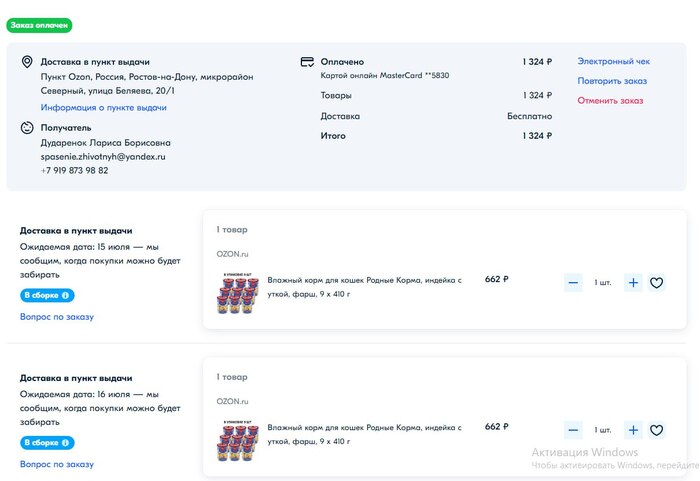The width and height of the screenshot is (700, 481).
Task: Click the location pin icon near delivery address
Action: click(27, 62)
